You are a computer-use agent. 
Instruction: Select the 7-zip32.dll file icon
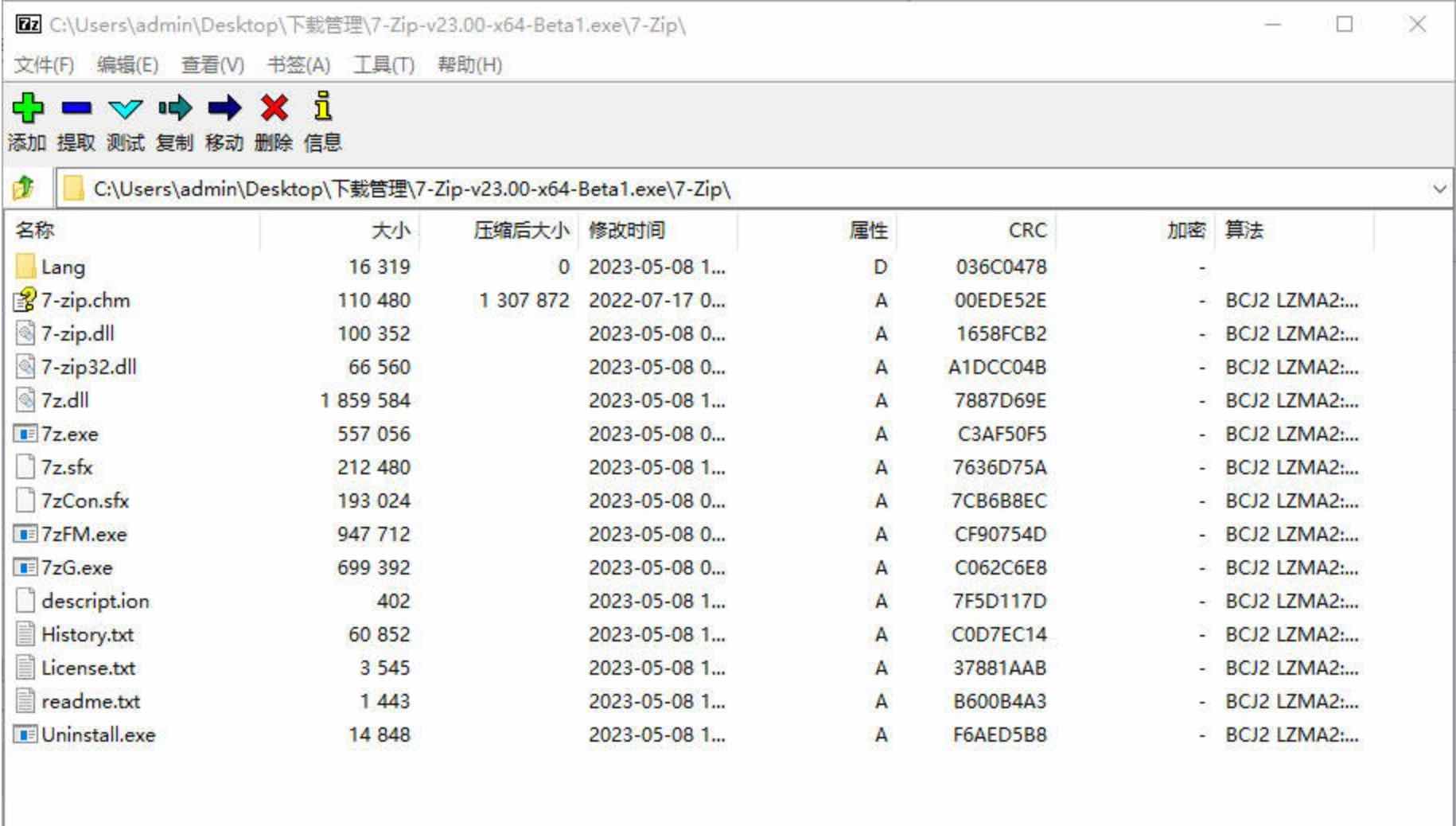coord(25,367)
